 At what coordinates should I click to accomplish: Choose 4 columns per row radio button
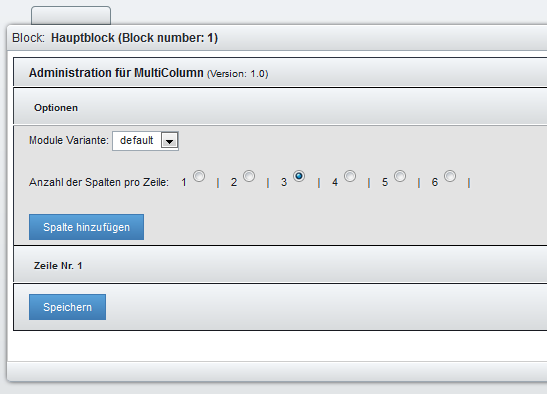[x=350, y=176]
